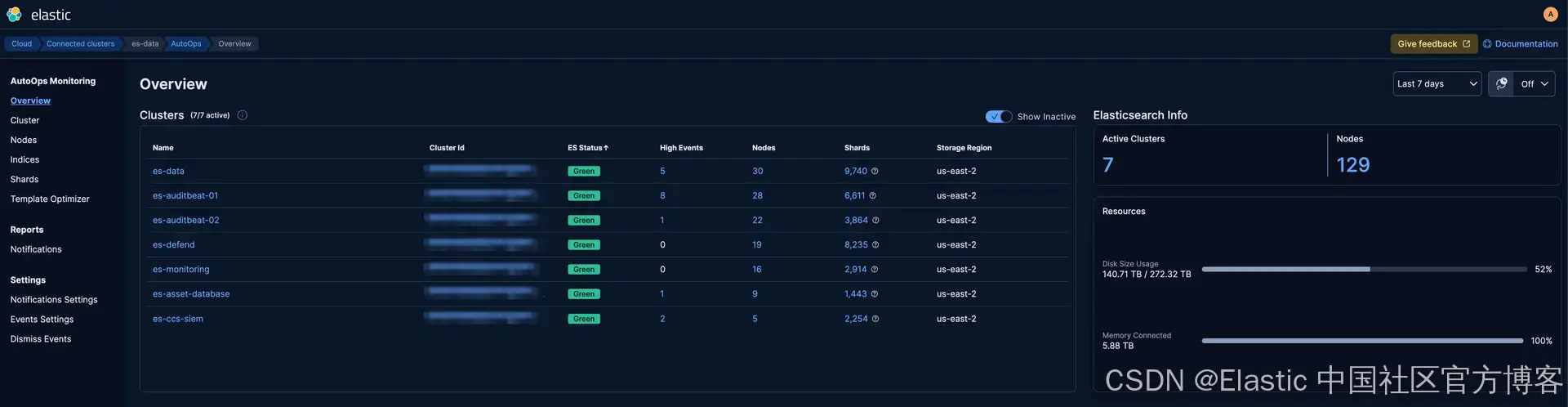
Task: Open the auto-refresh Off dropdown
Action: coord(1535,83)
